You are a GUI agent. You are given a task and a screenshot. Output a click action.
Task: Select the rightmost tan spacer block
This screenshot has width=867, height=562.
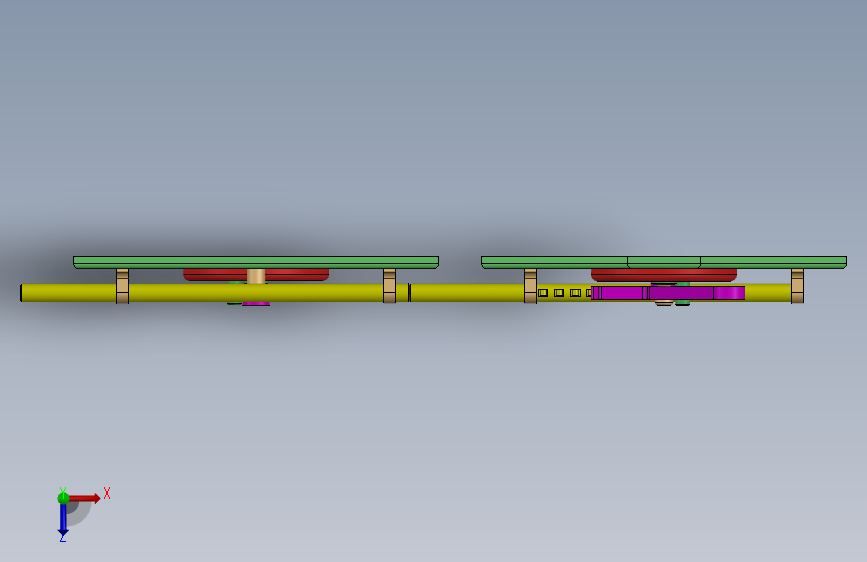797,286
